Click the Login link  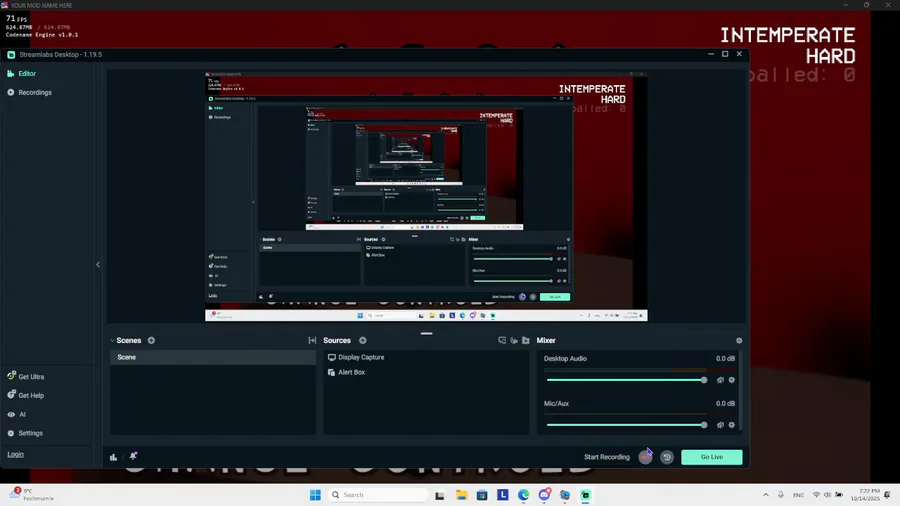click(15, 454)
